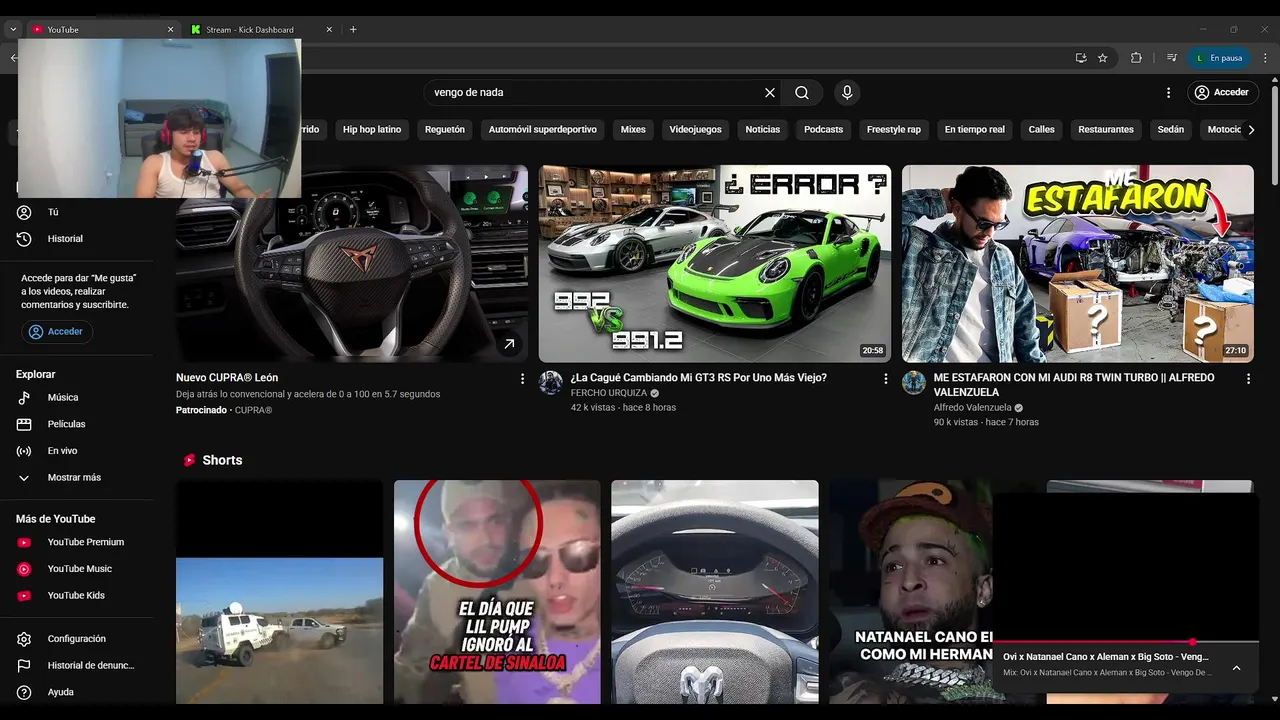
Task: Open the '¿La Cagué Cambiando Mi GT3 RS' title
Action: 698,378
